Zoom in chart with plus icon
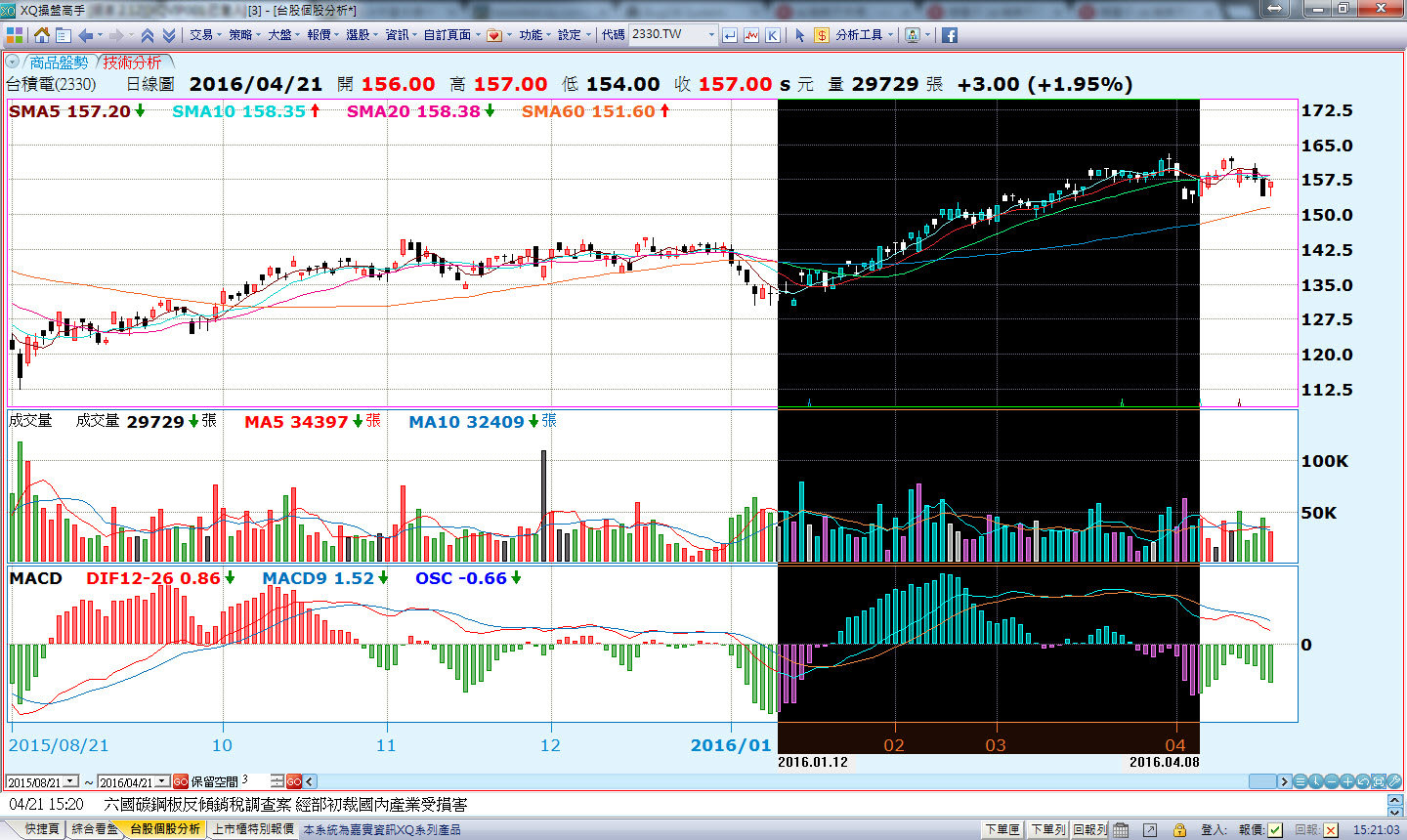Screen dimensions: 1407x840 click(1347, 781)
